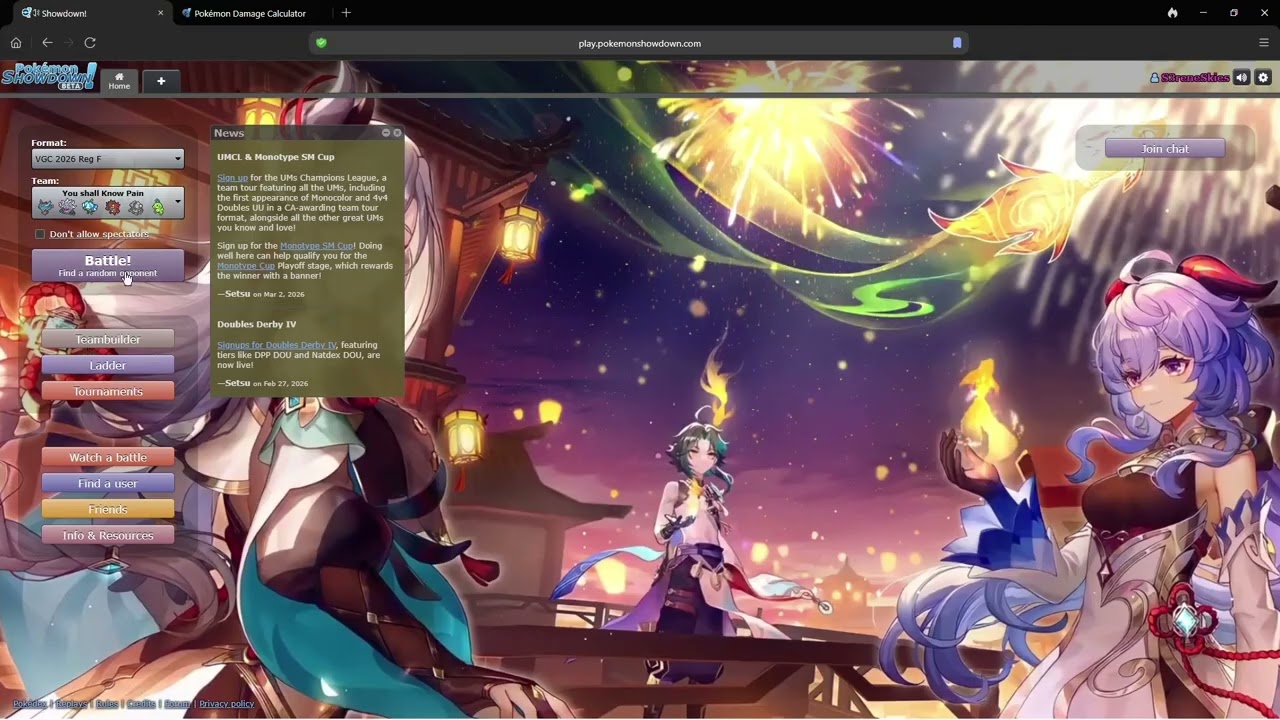Click the bookmark icon in address bar
Screen dimensions: 1280x720
957,43
